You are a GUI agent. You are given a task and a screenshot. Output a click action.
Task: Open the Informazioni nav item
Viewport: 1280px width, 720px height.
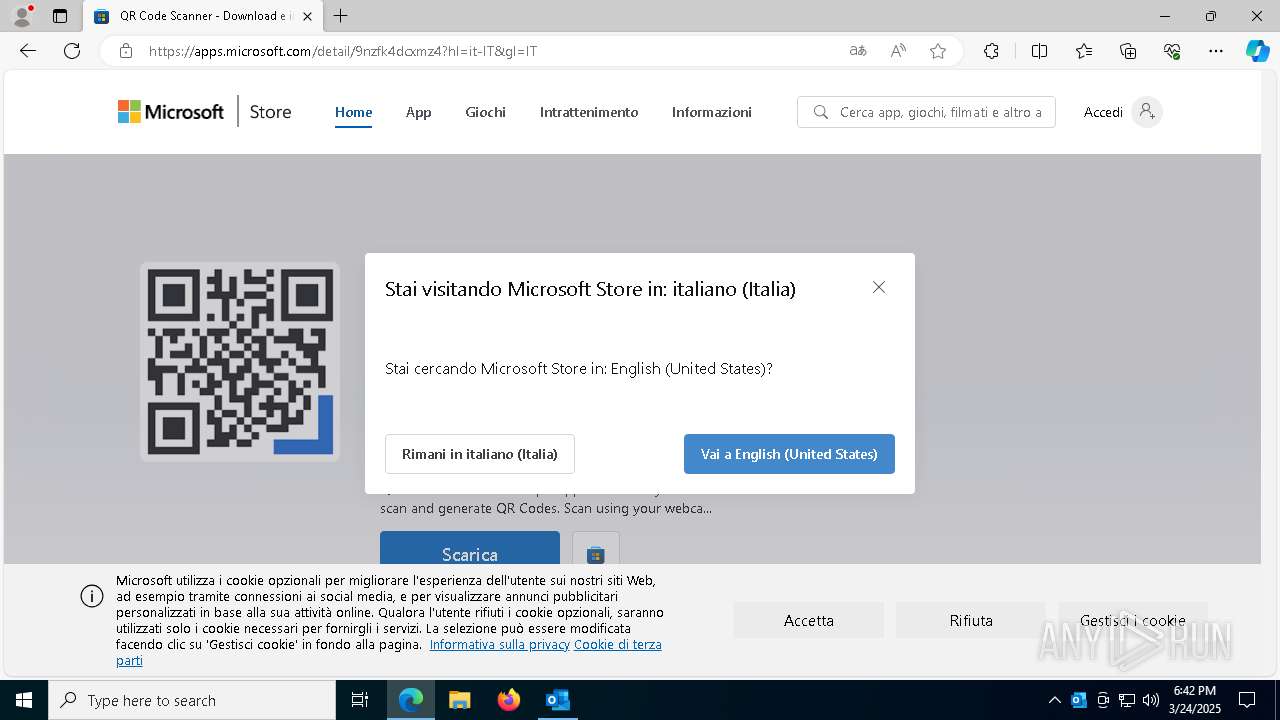[712, 112]
